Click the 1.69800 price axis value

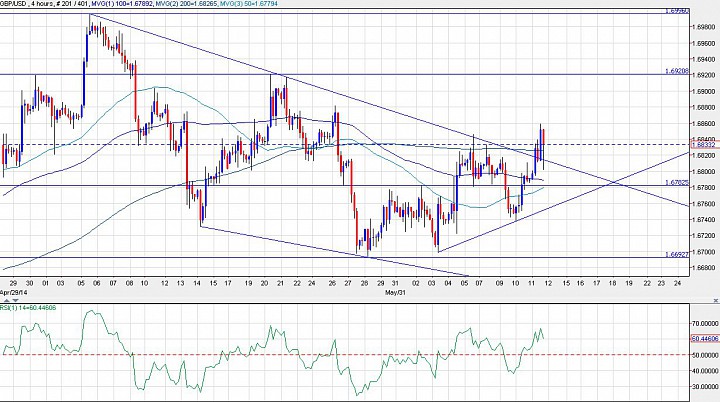[x=703, y=27]
